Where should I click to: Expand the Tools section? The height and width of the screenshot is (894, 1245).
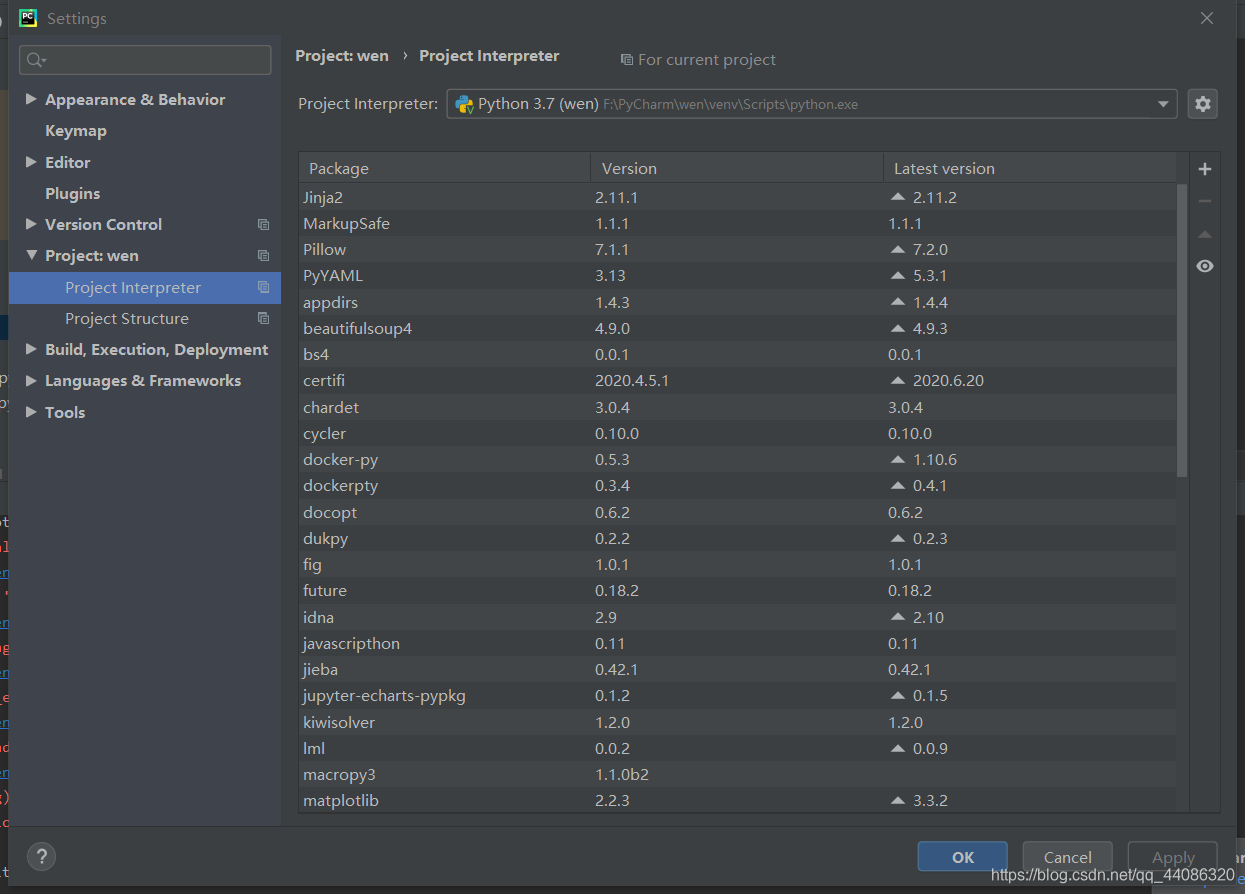(31, 412)
